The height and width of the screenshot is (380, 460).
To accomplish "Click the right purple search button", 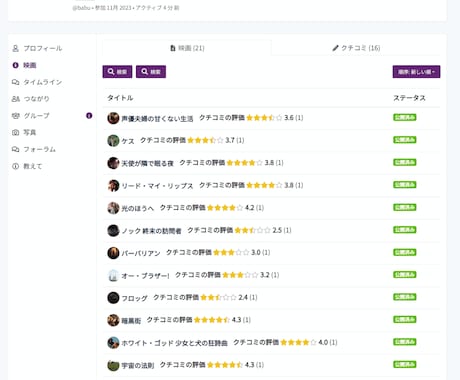I will tap(151, 72).
